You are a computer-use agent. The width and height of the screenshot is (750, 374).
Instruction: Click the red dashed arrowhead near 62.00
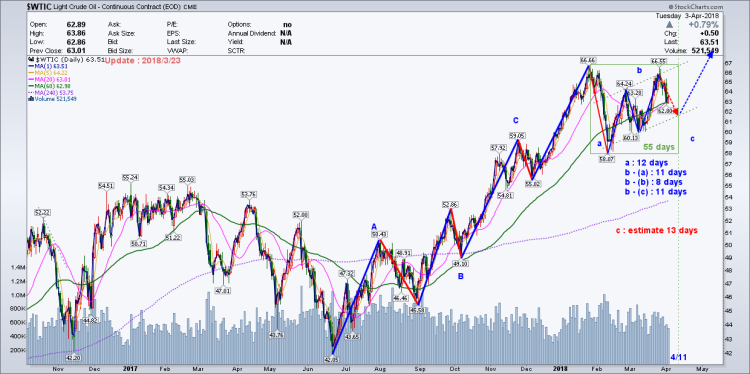pos(675,111)
